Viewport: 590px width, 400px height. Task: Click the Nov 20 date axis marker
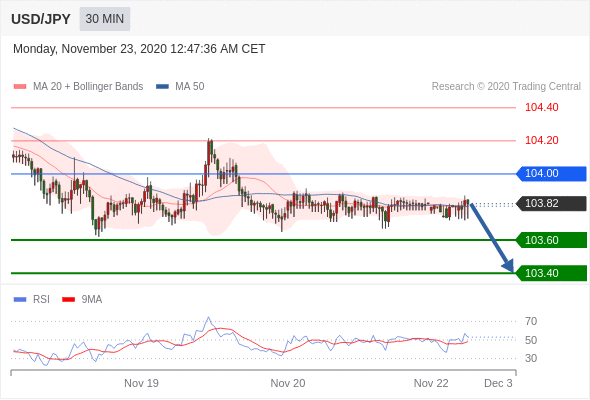pos(288,383)
